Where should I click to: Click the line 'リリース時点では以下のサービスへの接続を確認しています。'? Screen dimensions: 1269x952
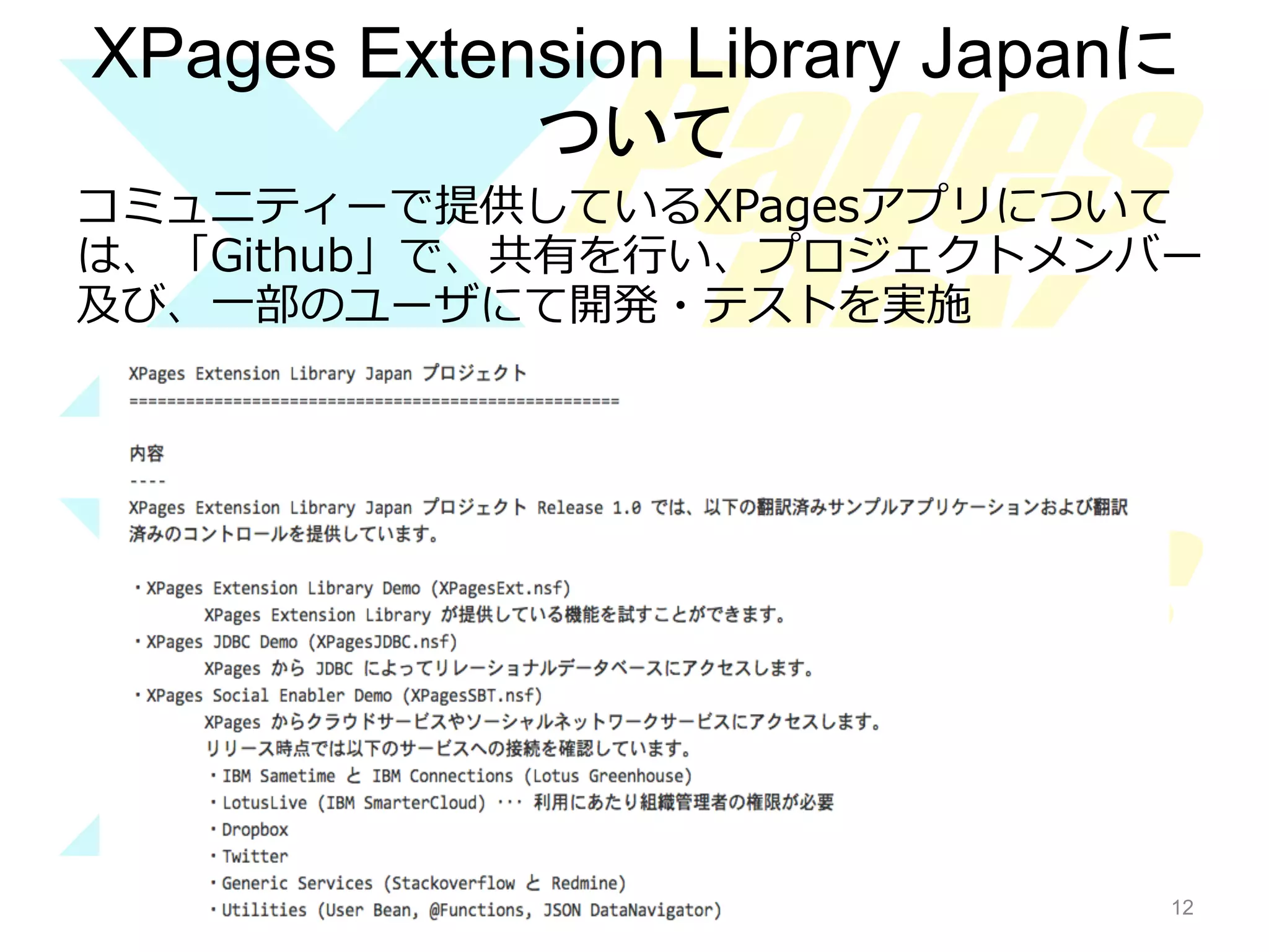click(x=448, y=749)
